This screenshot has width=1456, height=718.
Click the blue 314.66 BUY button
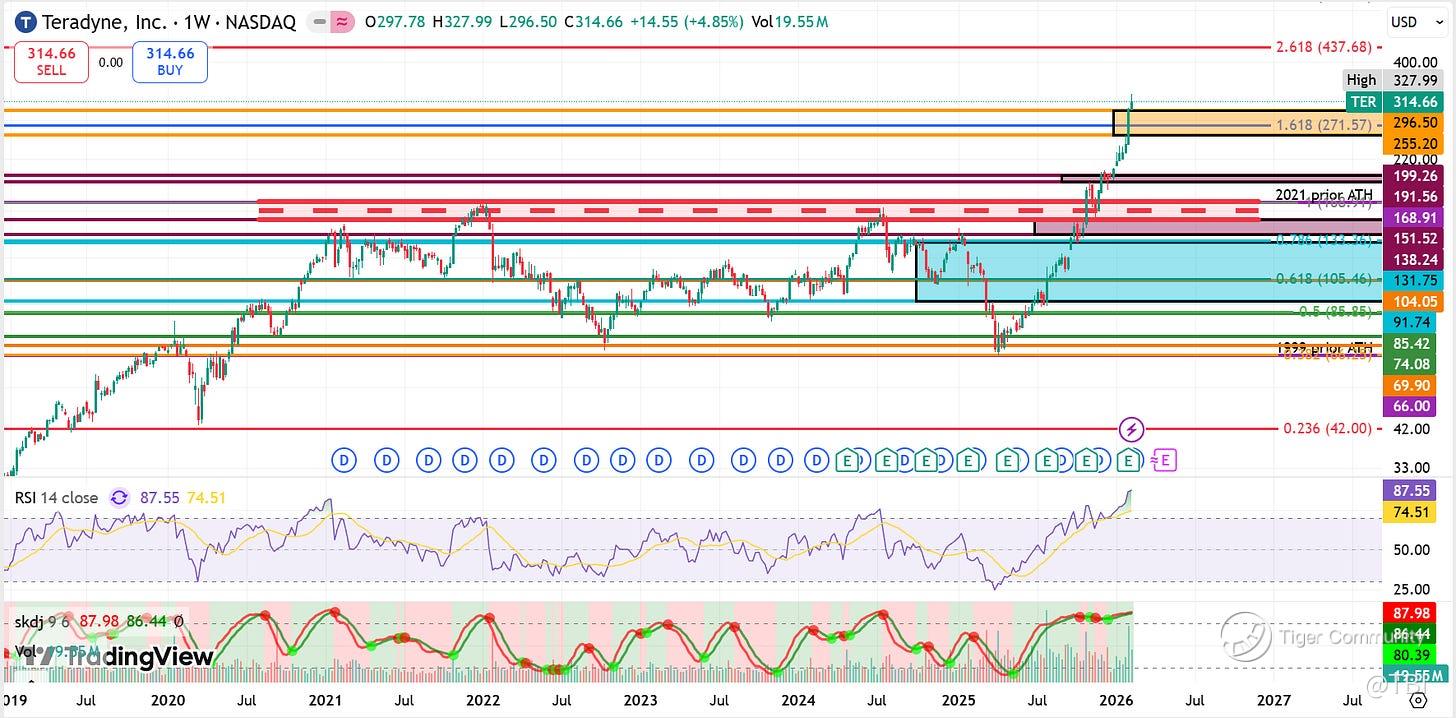[170, 62]
